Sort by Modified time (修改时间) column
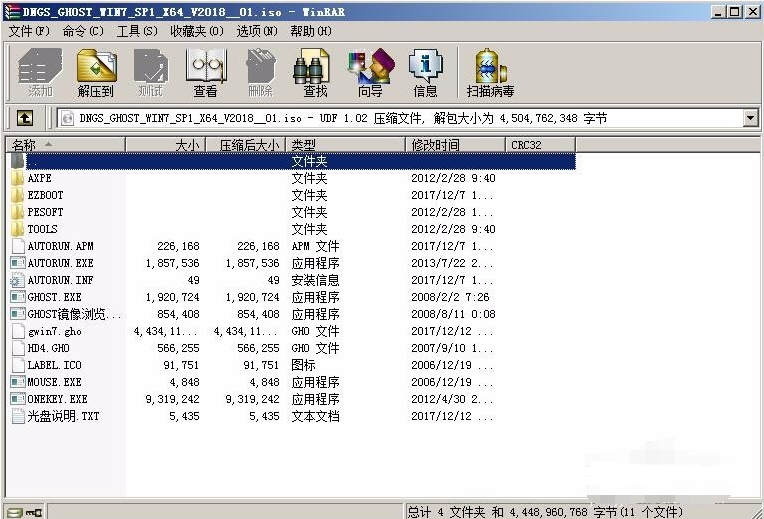 [456, 145]
